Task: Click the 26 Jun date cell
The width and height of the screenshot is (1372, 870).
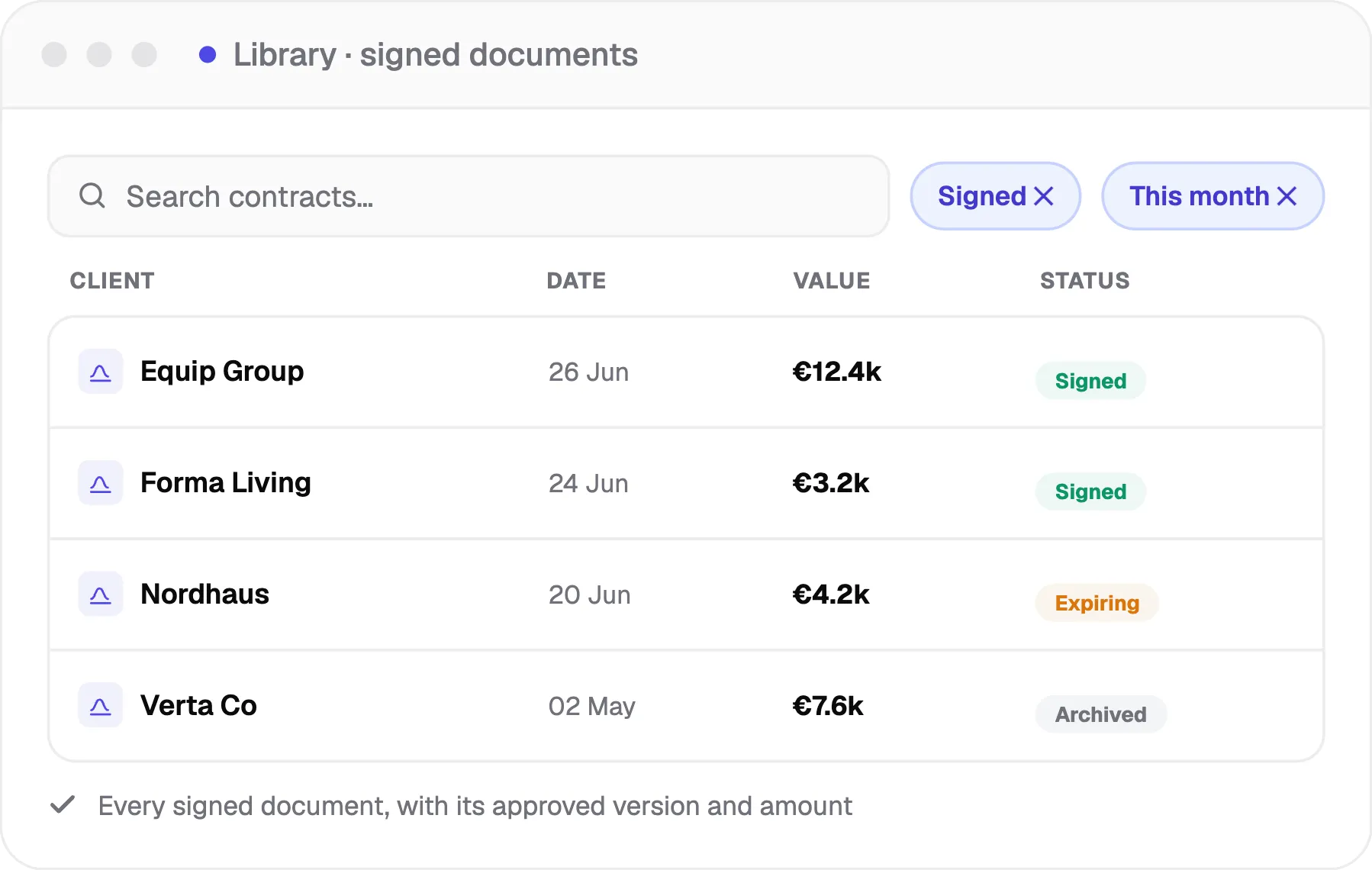Action: pos(589,372)
